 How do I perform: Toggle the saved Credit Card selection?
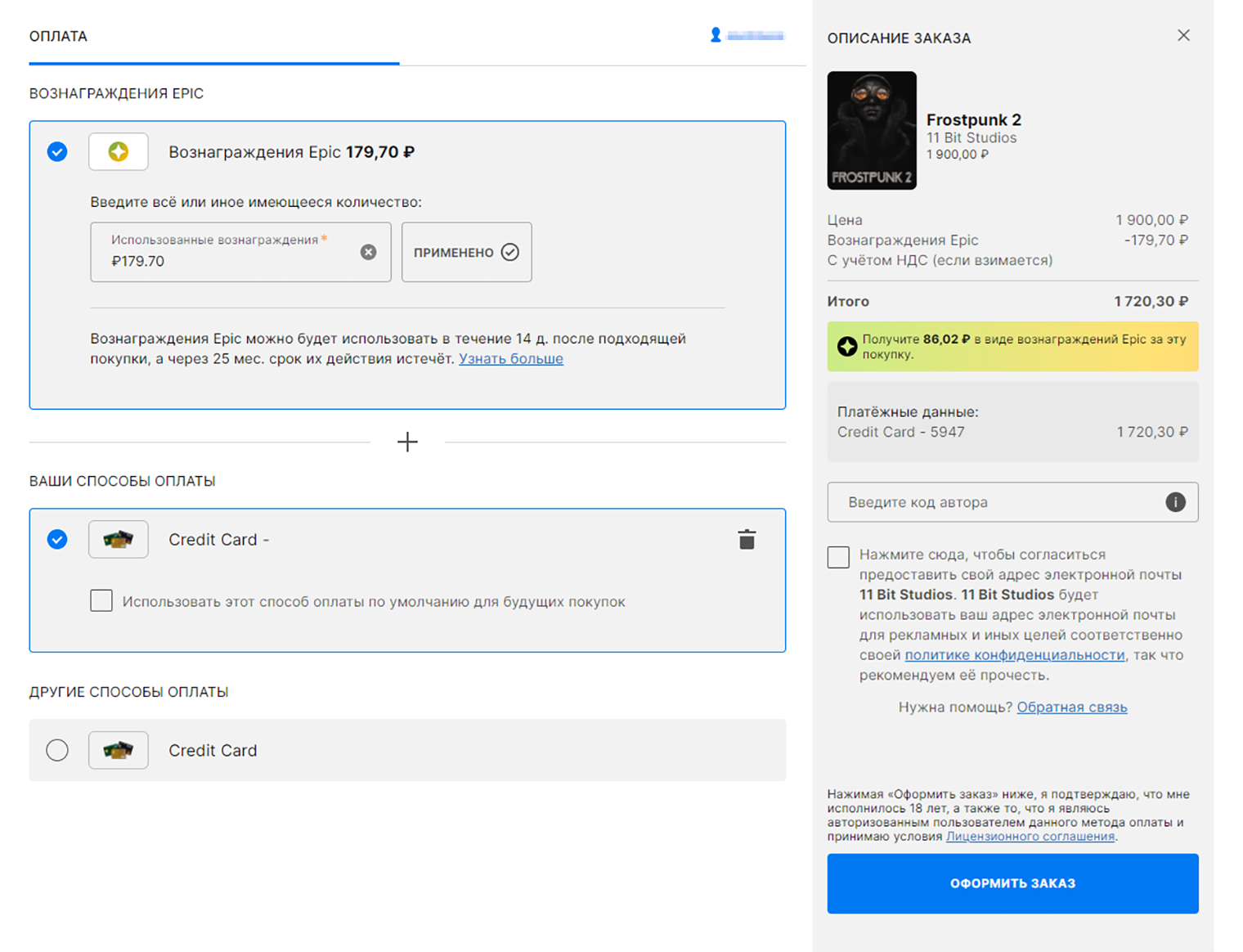coord(57,539)
